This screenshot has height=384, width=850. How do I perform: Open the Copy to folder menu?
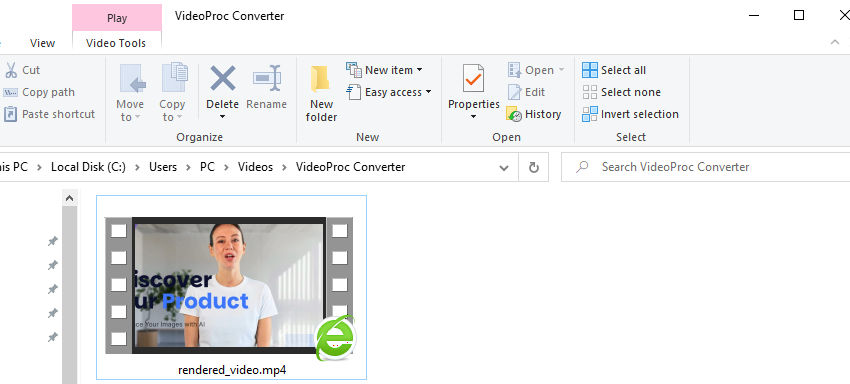(172, 93)
